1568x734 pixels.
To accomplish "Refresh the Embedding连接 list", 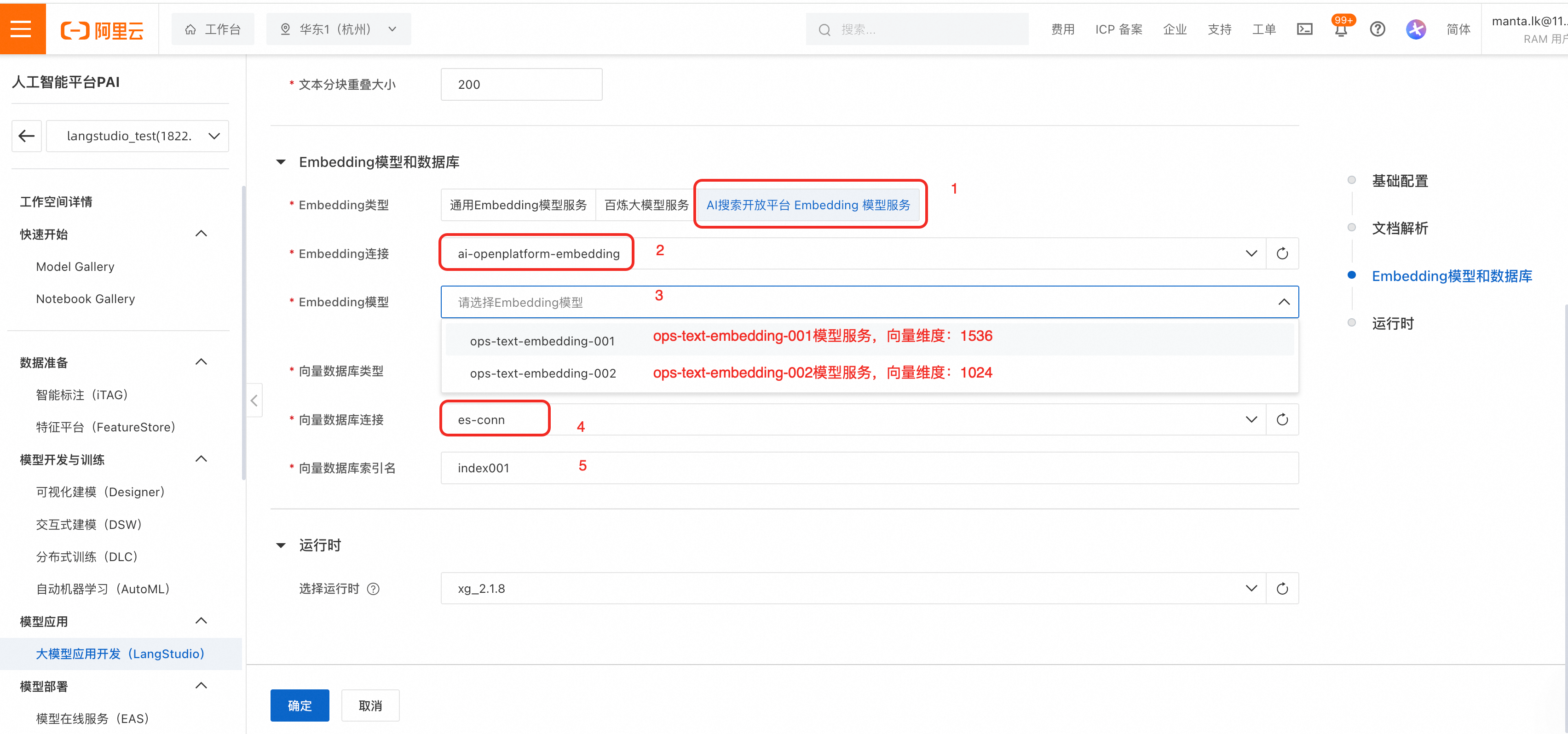I will 1282,253.
